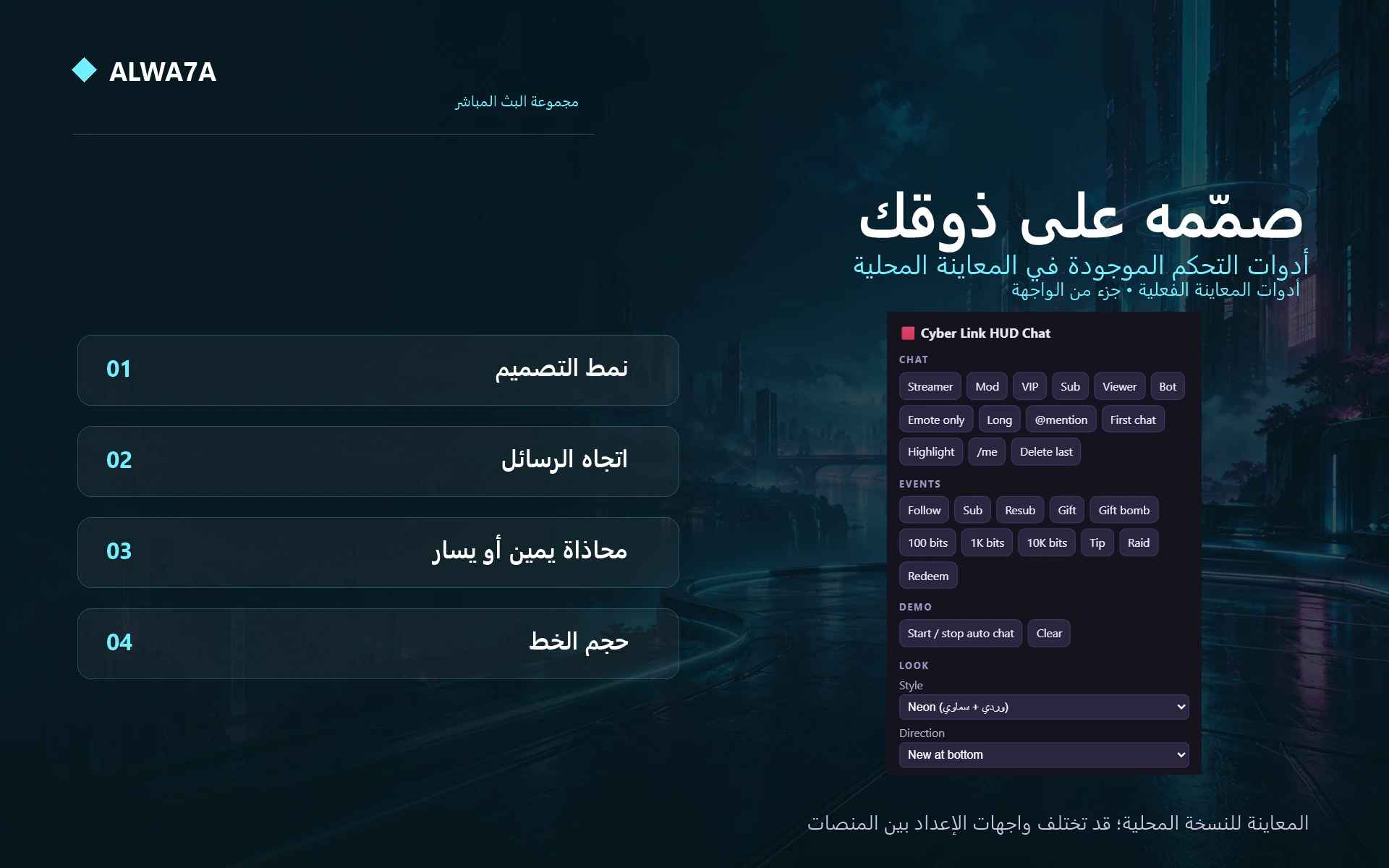Click the Sub button under CHAT

tap(1070, 386)
